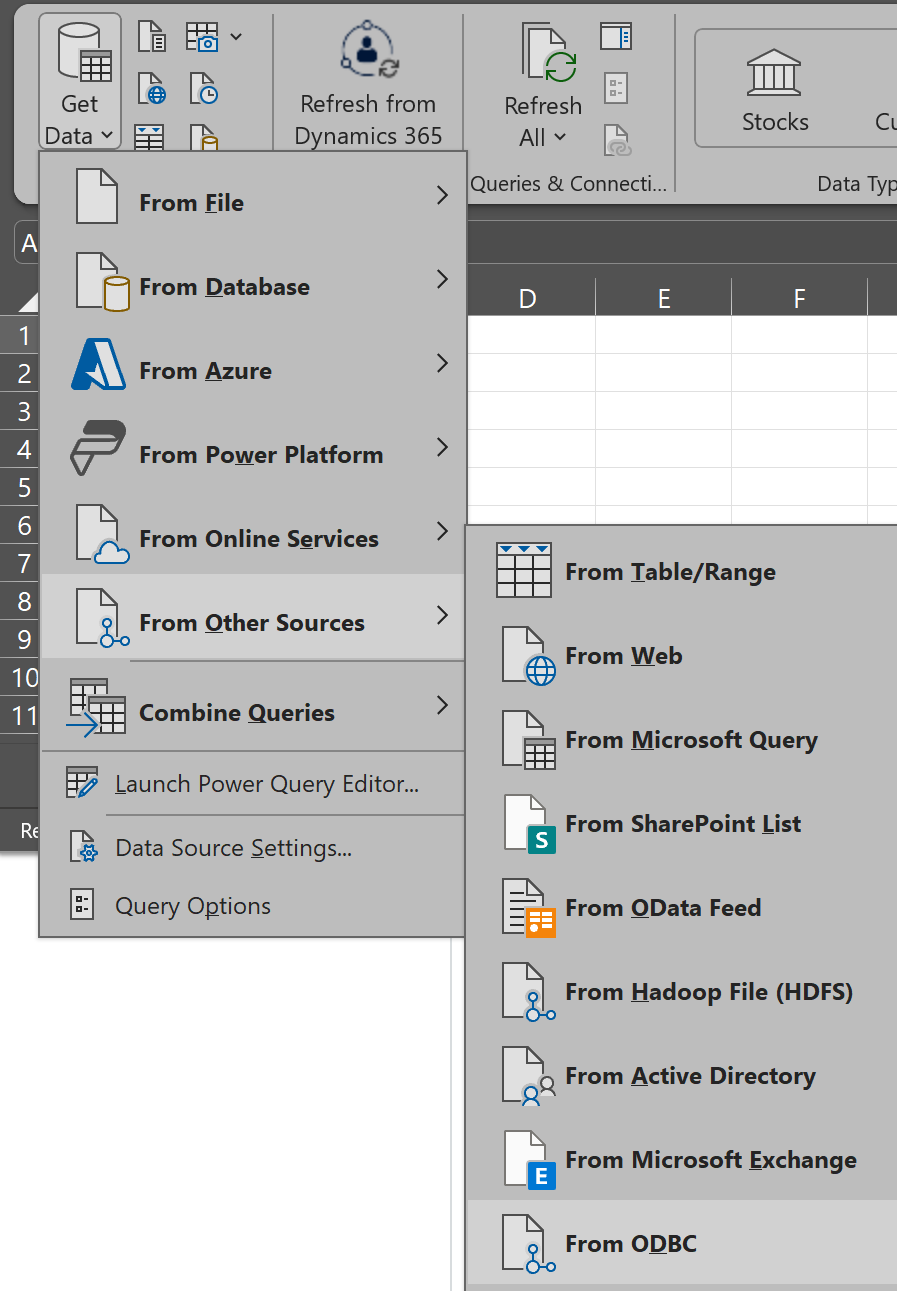Choose From Hadoop File (HDFS)
This screenshot has height=1291, width=897.
pyautogui.click(x=682, y=992)
